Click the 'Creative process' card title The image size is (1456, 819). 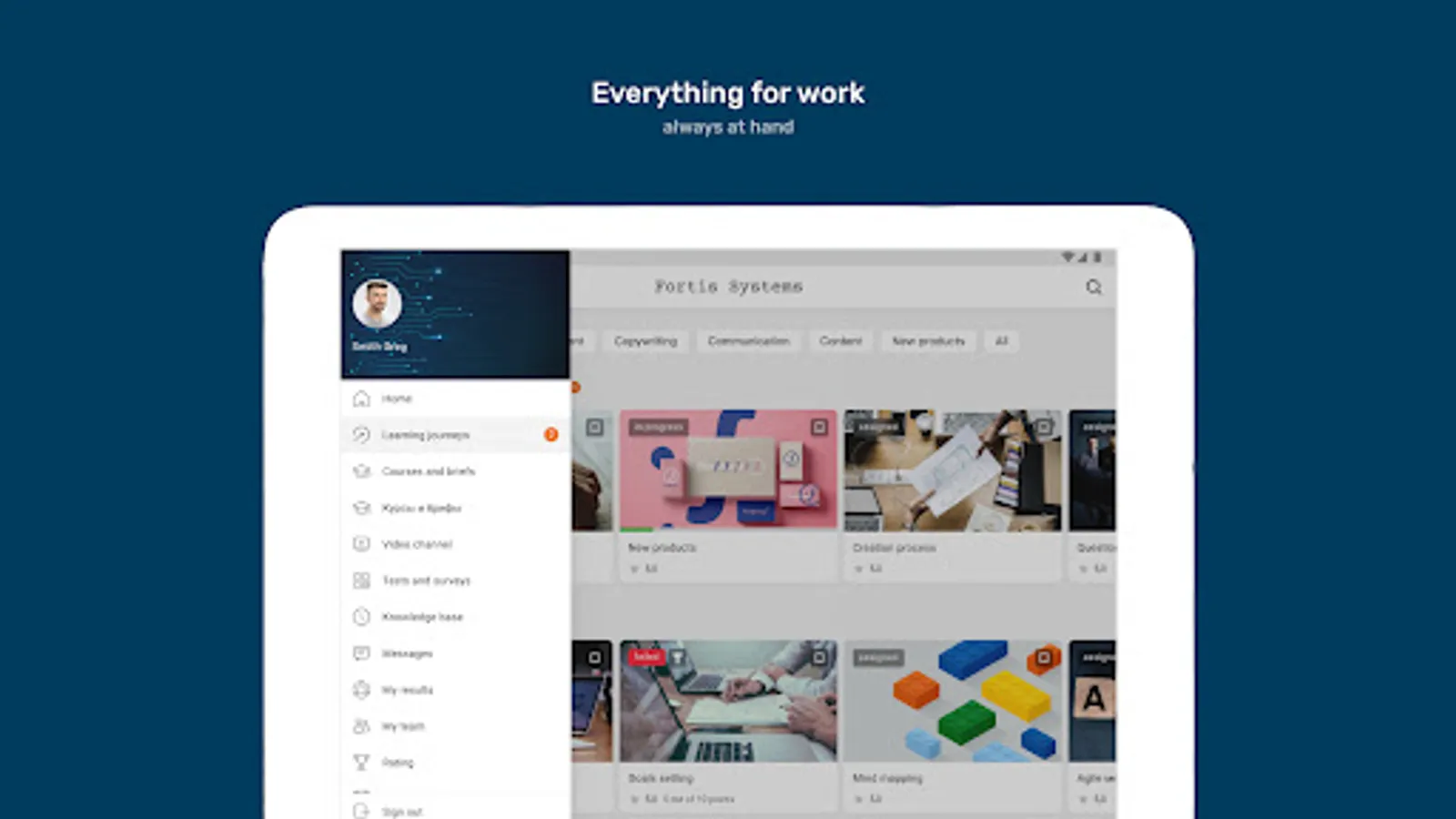coord(894,548)
